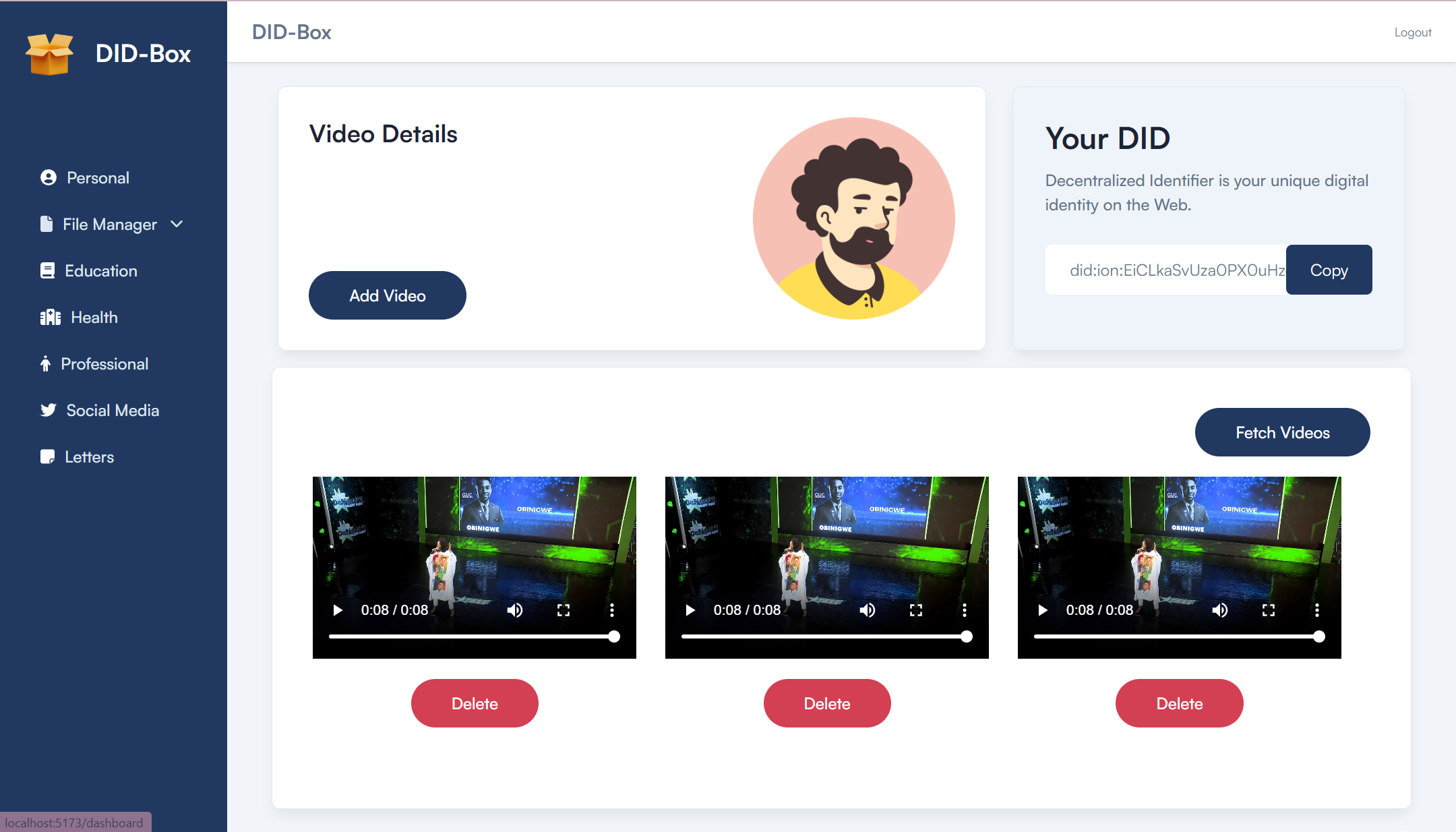Click the DID-Box box logo icon

point(49,54)
